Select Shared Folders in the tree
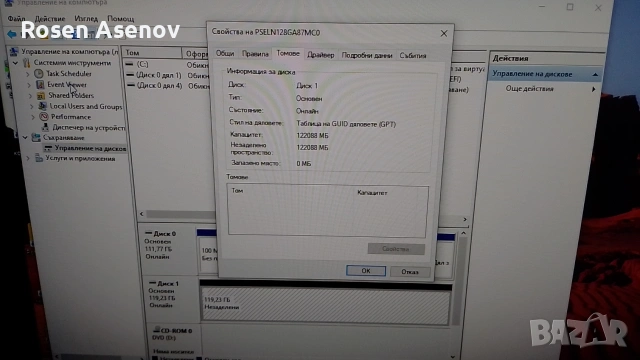 [71, 96]
